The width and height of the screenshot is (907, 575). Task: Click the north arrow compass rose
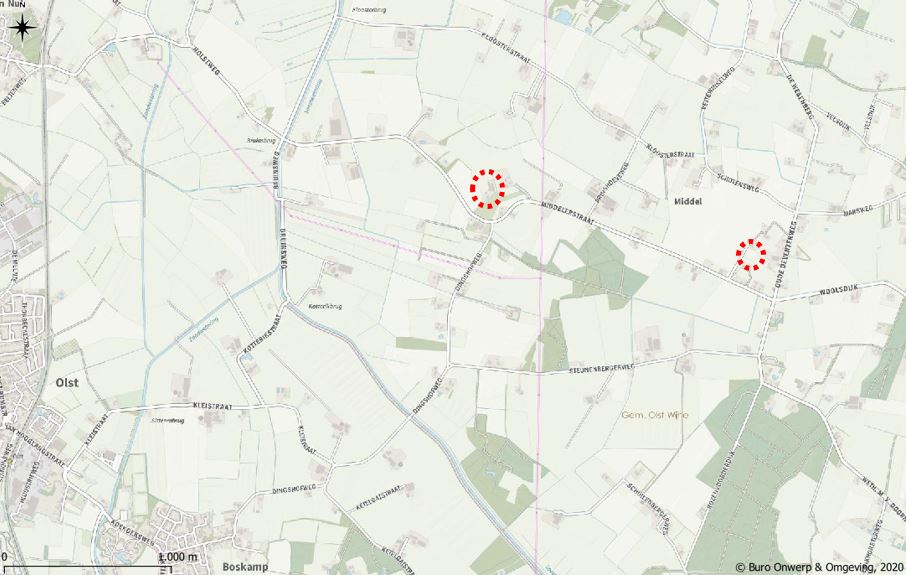(x=22, y=28)
